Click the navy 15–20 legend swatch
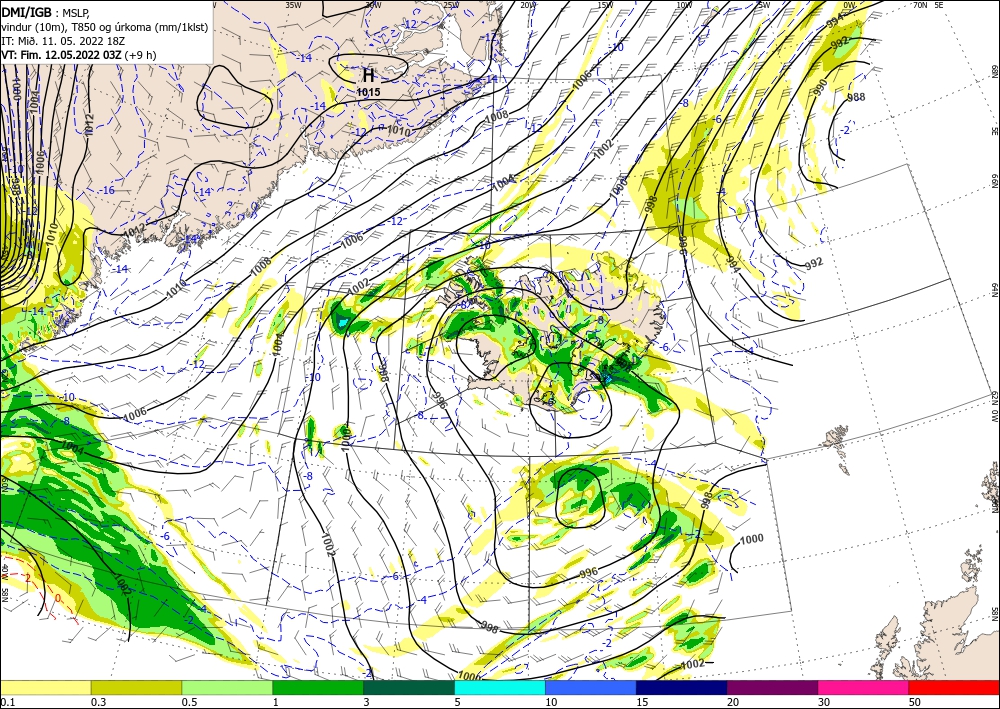 point(682,687)
